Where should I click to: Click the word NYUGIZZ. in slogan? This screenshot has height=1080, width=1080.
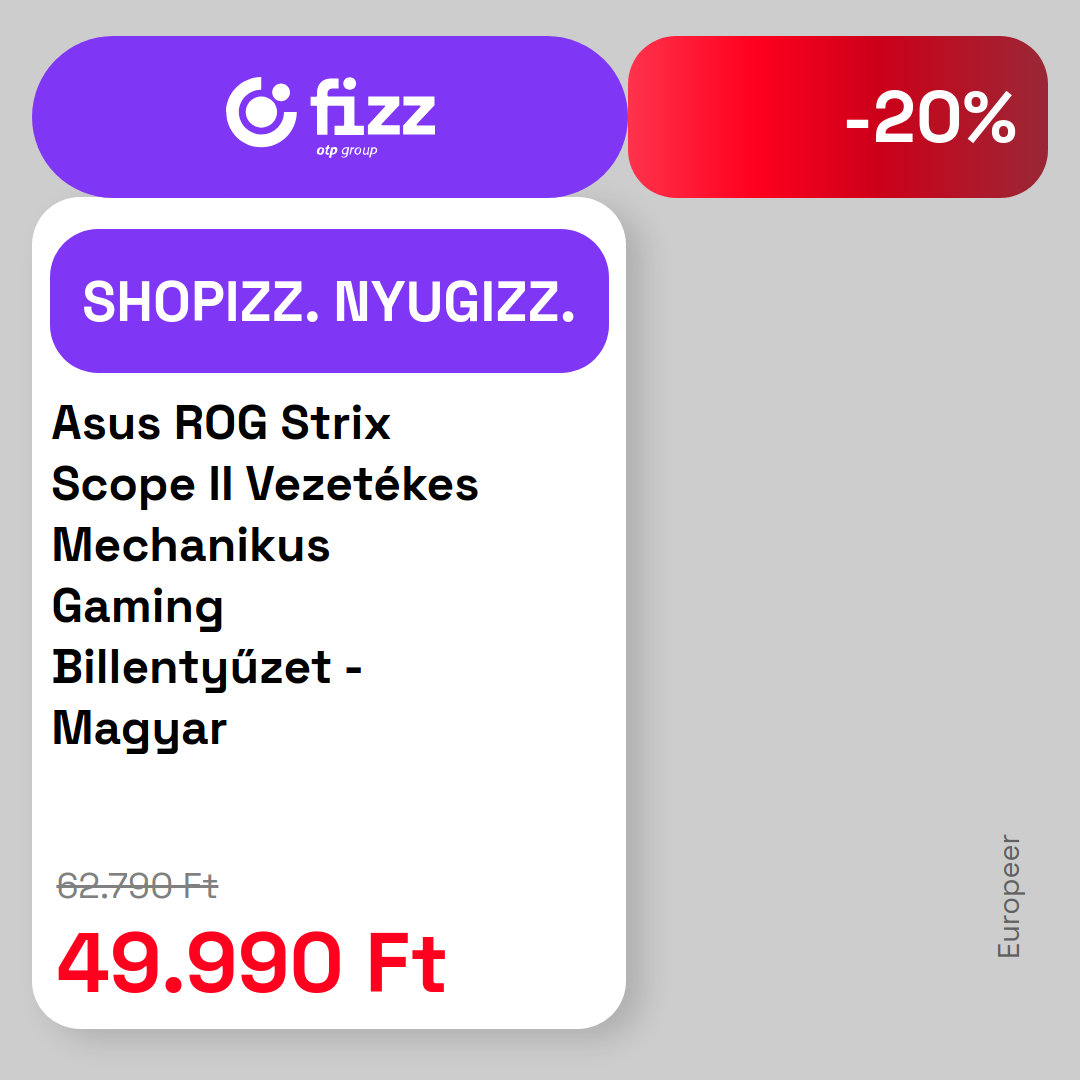point(455,302)
